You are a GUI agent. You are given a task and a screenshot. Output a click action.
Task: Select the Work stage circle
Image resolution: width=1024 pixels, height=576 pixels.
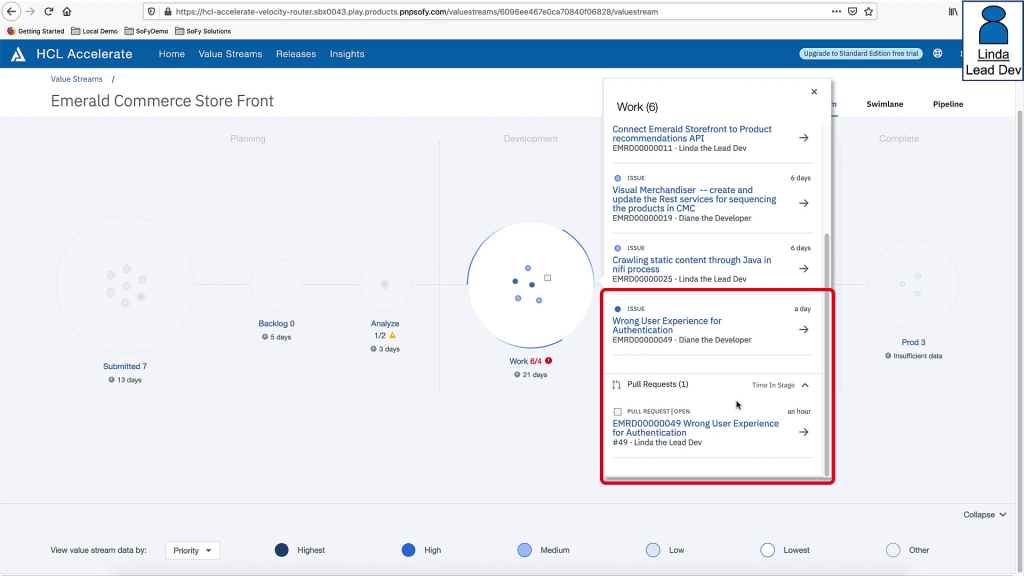529,286
